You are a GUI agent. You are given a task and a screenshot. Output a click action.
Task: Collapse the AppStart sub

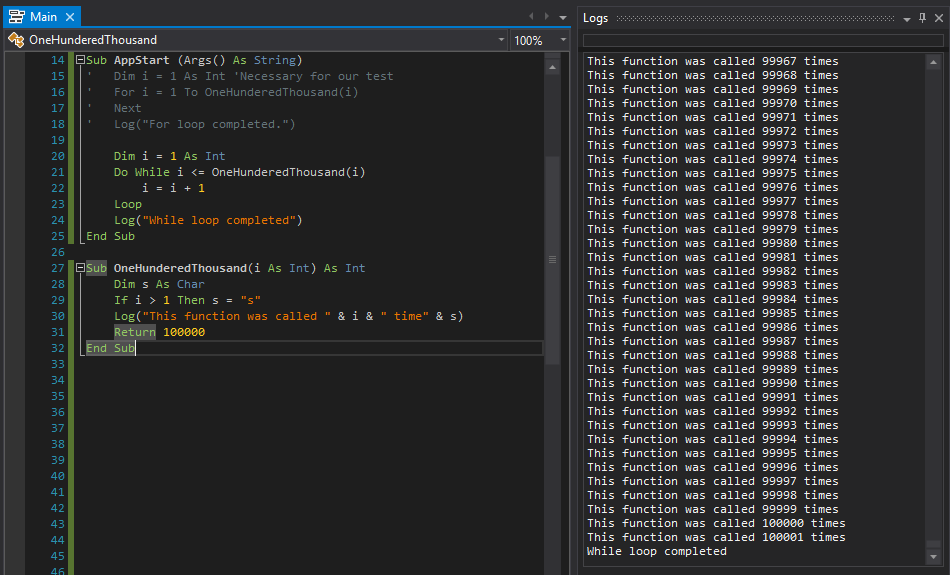coord(80,60)
